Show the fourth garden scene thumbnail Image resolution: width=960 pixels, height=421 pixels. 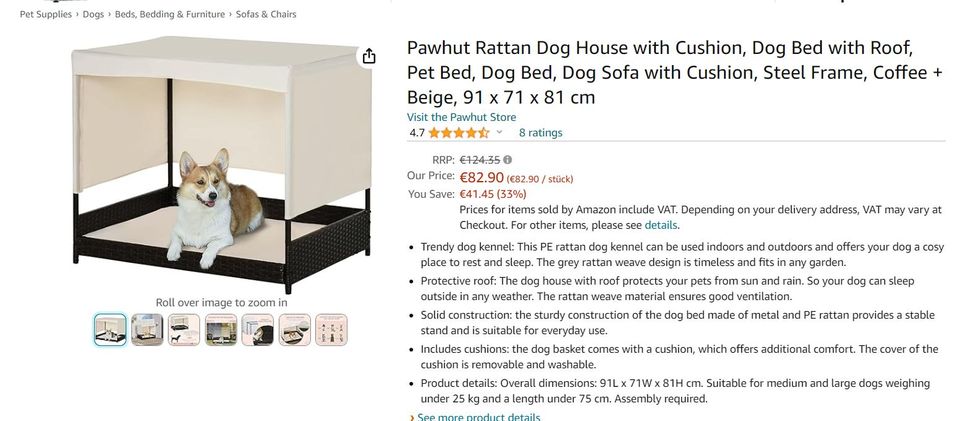pos(221,329)
